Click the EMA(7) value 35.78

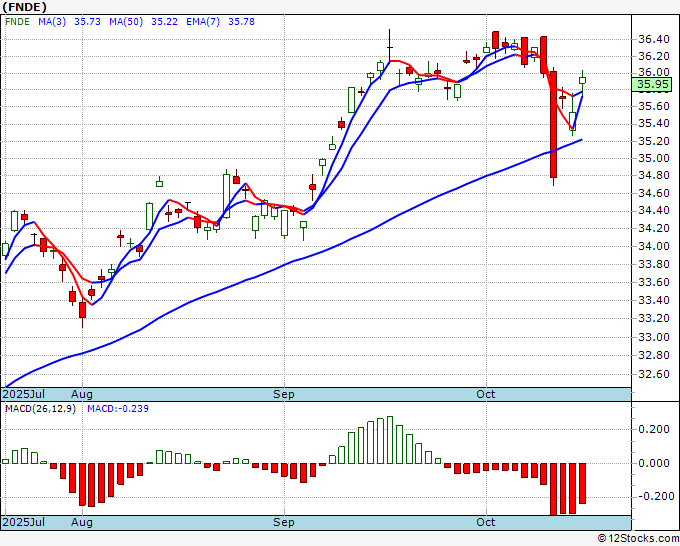click(241, 22)
